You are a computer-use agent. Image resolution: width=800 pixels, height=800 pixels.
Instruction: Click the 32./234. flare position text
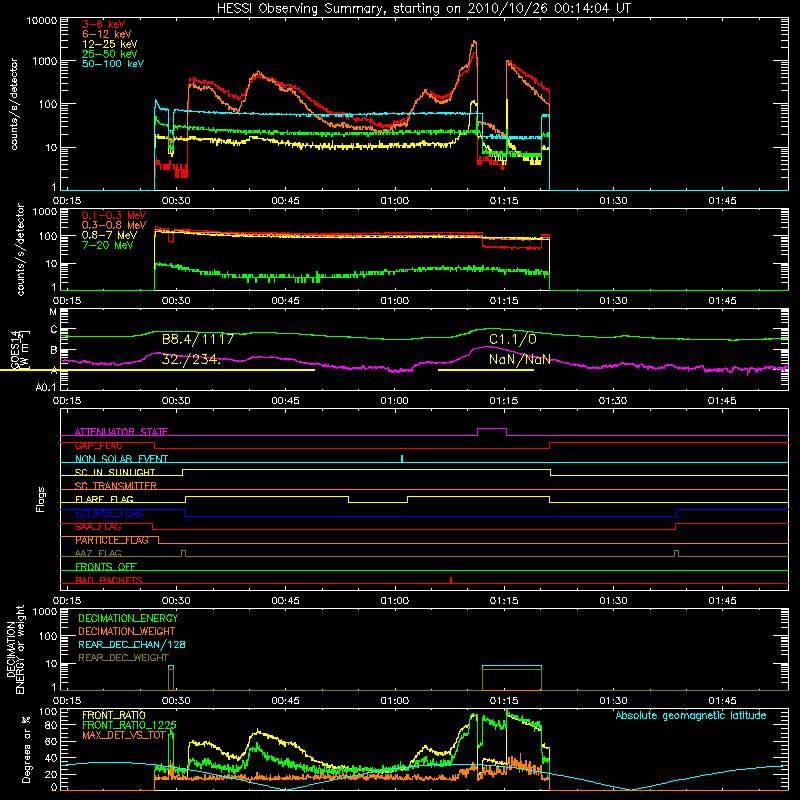tap(191, 359)
